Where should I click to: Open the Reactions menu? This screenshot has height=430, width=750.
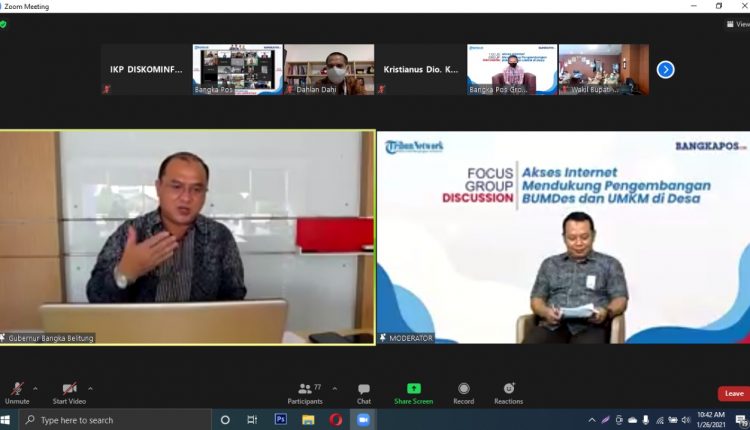click(x=508, y=390)
